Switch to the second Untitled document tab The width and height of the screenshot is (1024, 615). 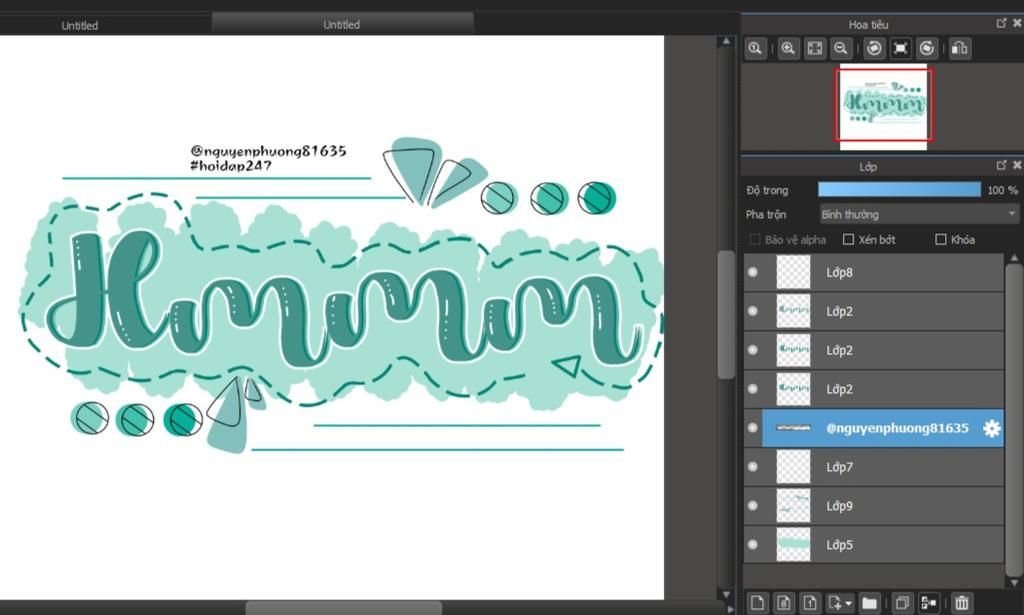coord(342,24)
